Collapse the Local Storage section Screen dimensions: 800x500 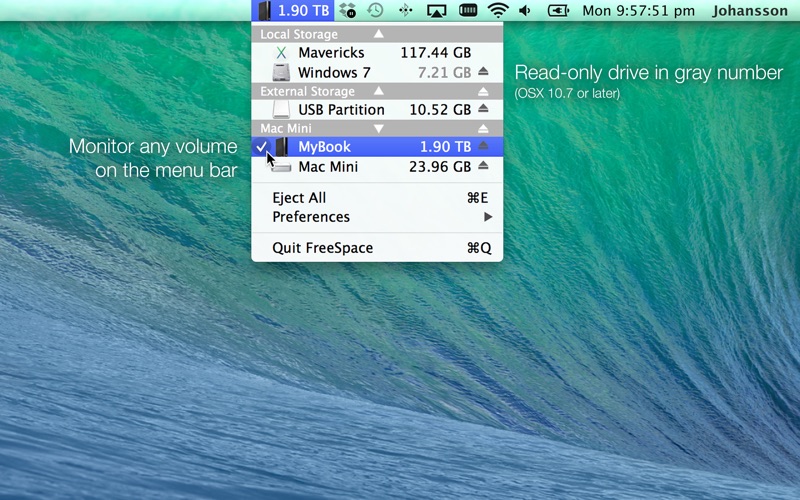coord(379,34)
